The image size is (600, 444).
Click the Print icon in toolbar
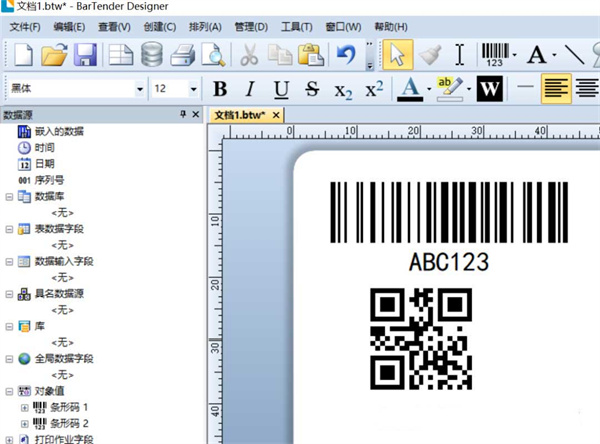click(x=181, y=55)
